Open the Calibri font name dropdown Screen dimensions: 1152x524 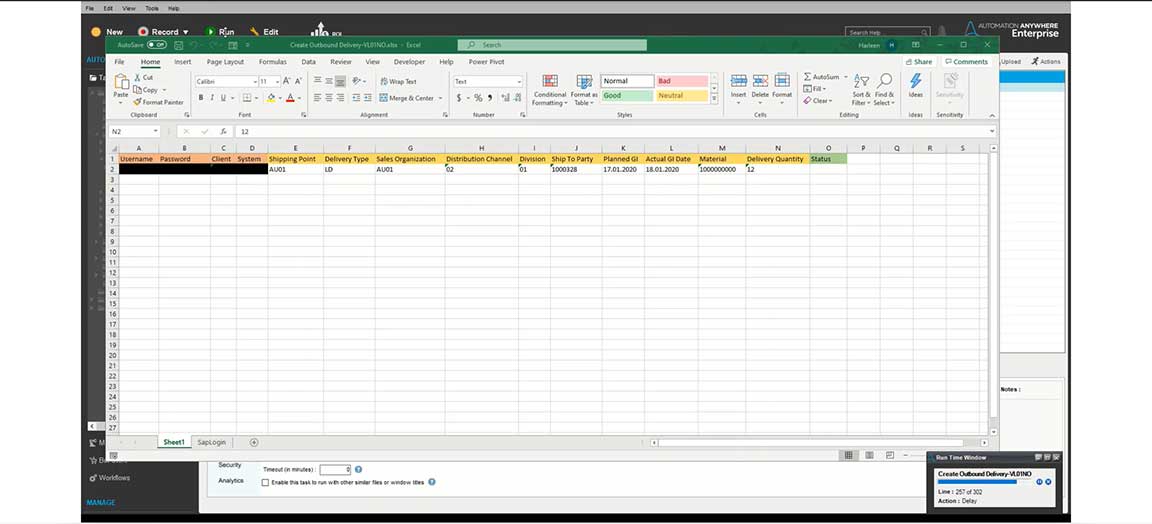tap(255, 82)
